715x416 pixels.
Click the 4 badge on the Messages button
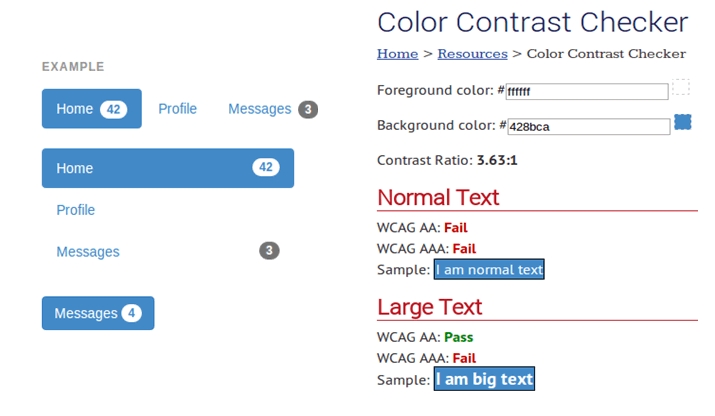(131, 313)
